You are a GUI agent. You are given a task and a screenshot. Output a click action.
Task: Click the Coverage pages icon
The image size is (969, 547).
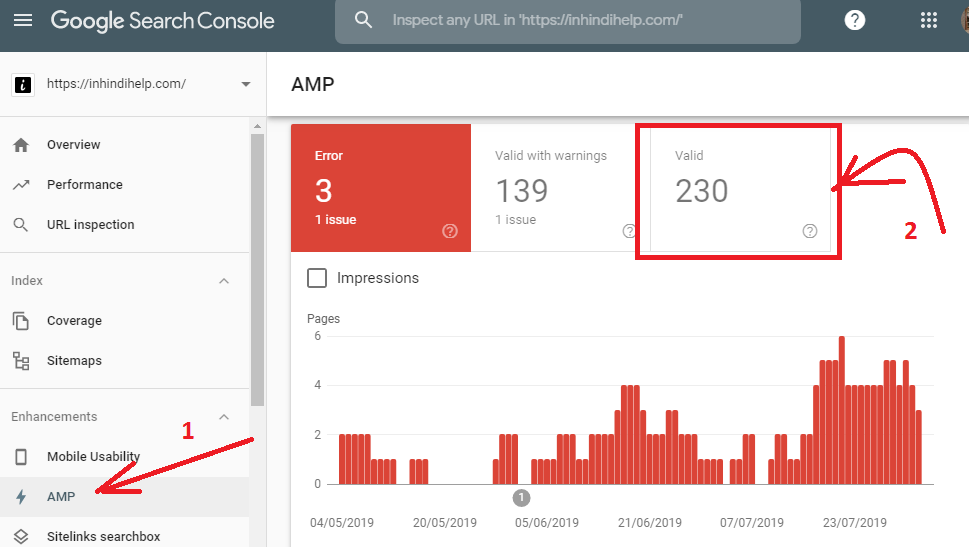tap(21, 321)
